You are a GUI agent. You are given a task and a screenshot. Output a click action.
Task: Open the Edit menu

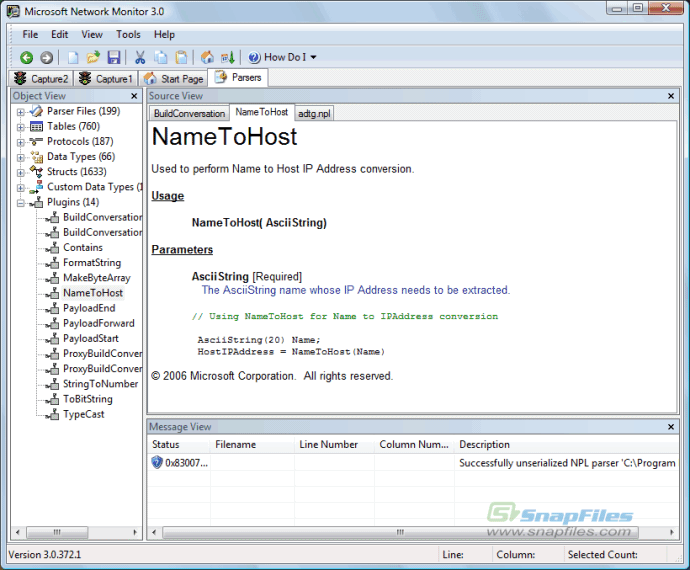point(59,34)
